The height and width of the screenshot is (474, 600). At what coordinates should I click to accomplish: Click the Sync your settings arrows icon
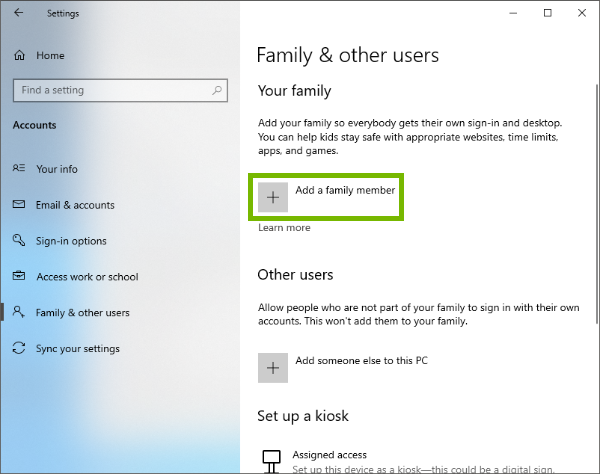pos(19,348)
